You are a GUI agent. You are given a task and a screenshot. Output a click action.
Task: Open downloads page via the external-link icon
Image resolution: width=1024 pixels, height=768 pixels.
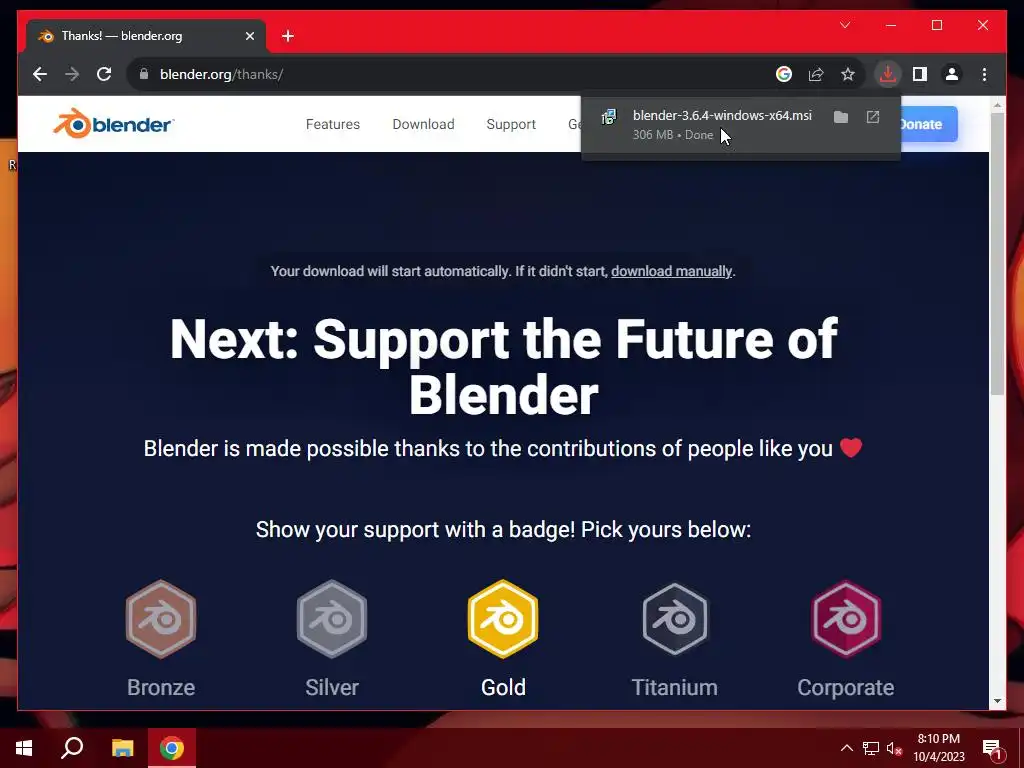873,117
